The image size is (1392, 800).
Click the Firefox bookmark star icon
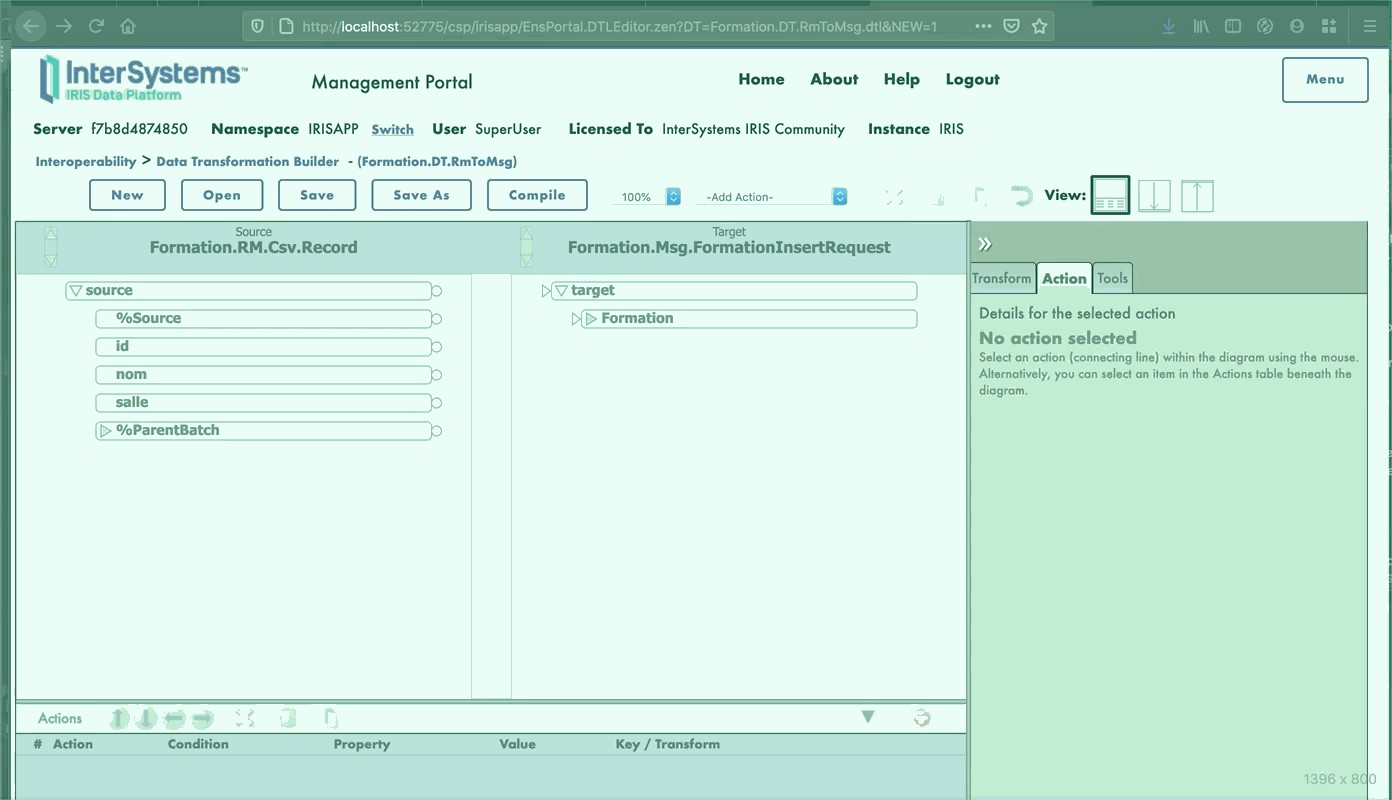1039,27
